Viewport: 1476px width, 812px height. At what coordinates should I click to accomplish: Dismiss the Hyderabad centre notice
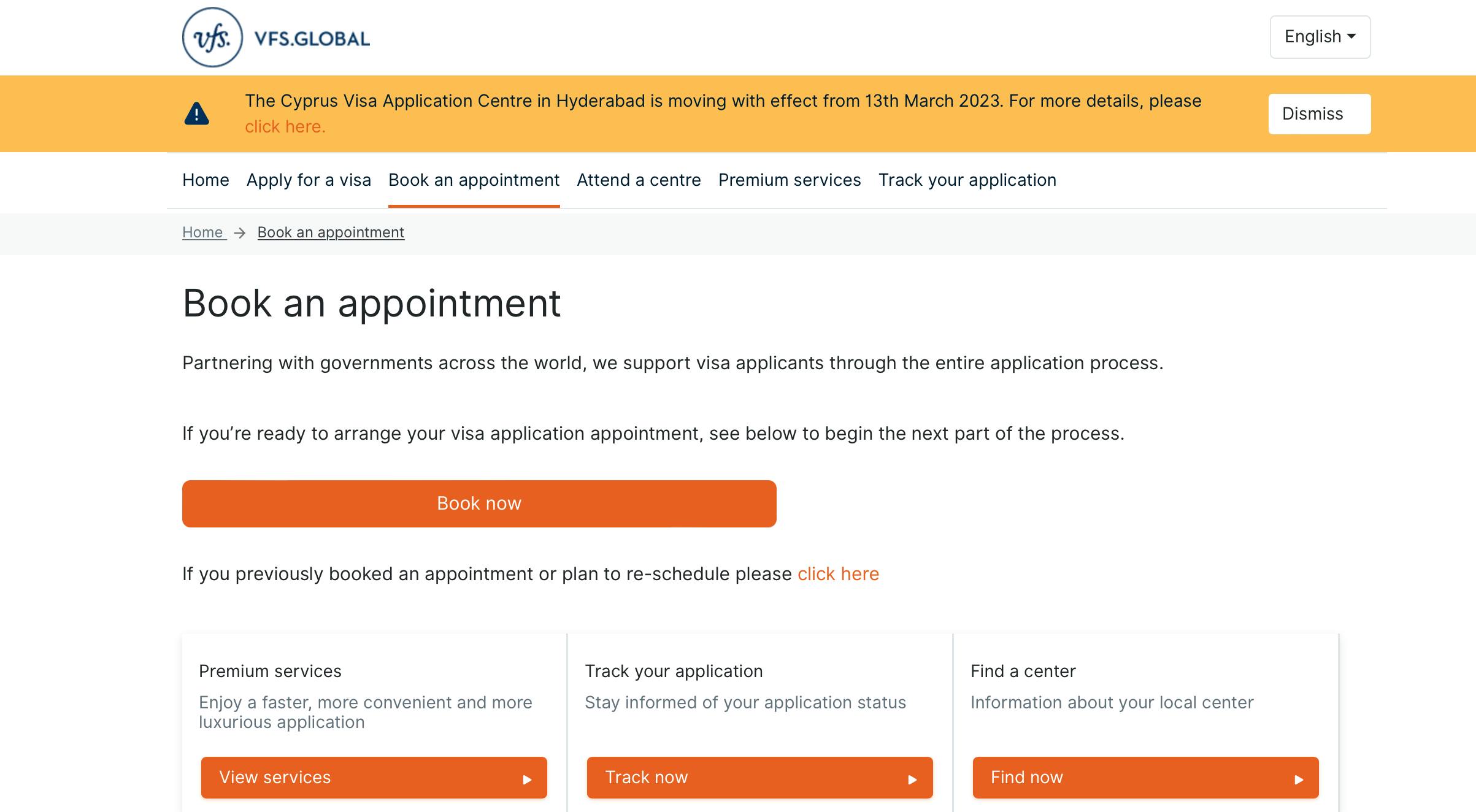[x=1320, y=114]
